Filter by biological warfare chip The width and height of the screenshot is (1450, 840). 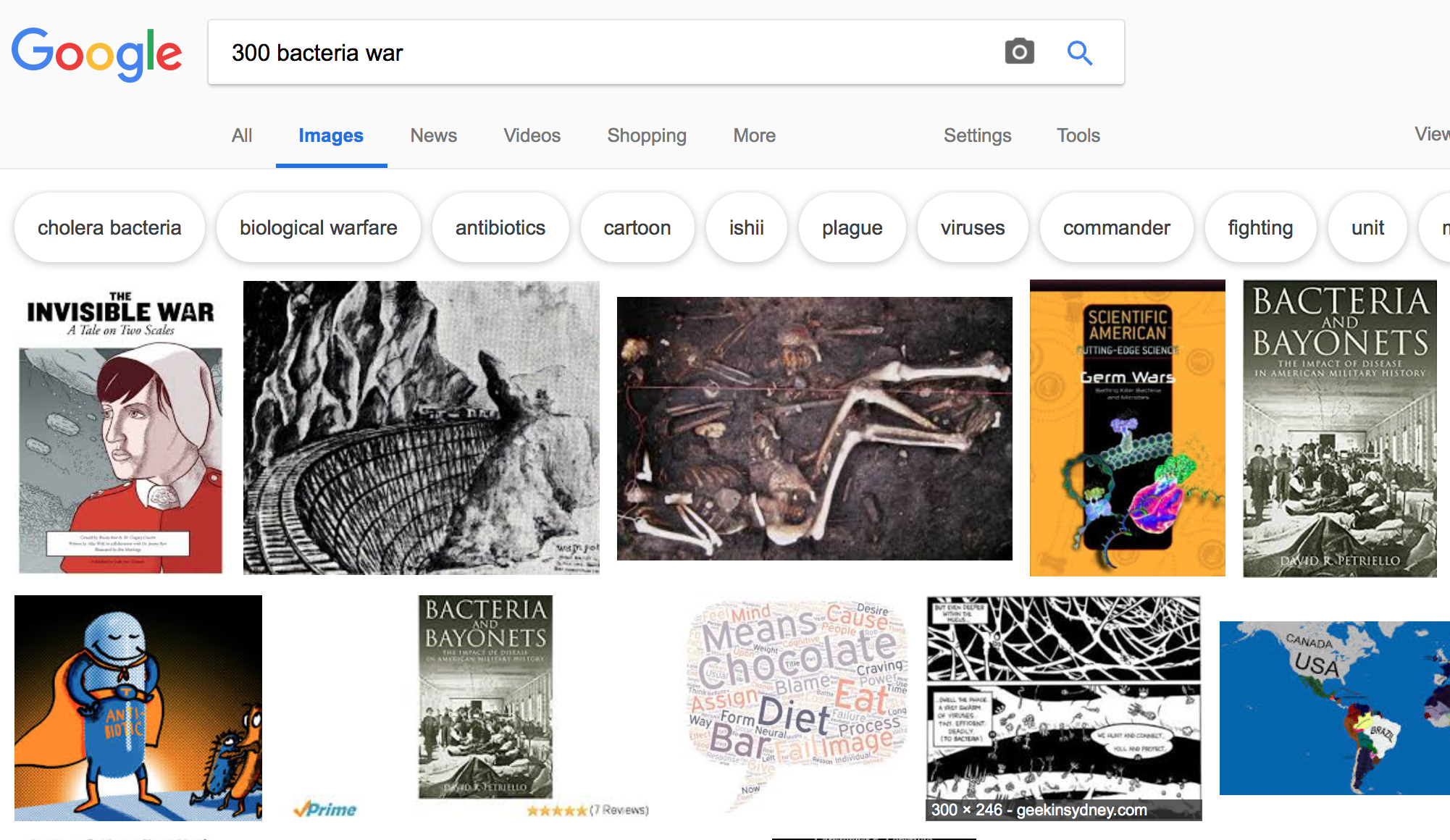pyautogui.click(x=318, y=228)
